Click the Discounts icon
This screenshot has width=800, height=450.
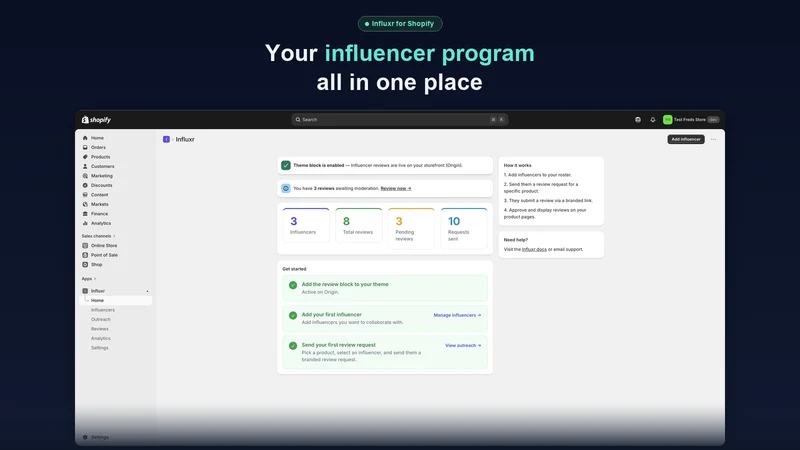pyautogui.click(x=85, y=185)
